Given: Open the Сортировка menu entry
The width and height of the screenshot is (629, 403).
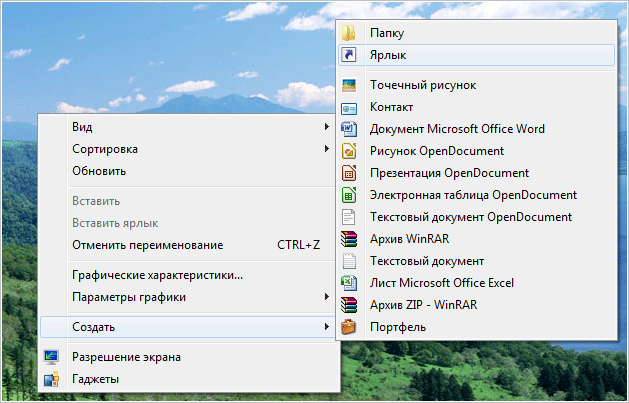Looking at the screenshot, I should click(189, 149).
